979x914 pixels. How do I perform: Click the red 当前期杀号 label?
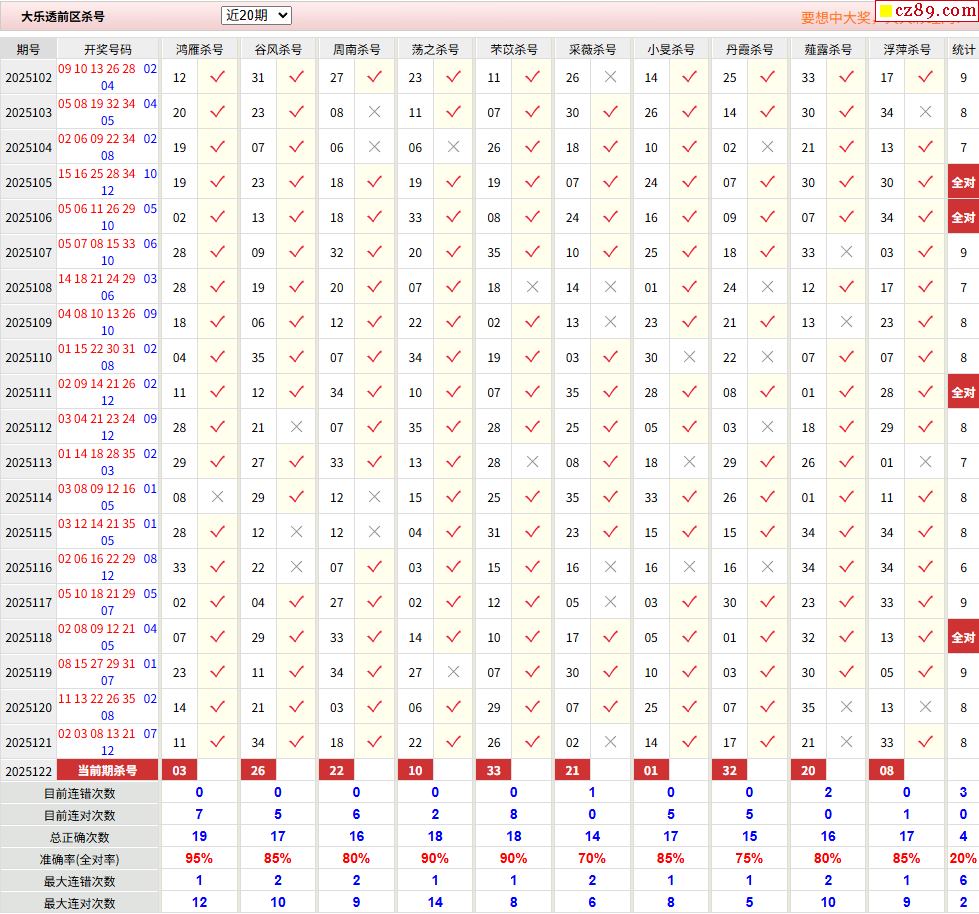coord(107,770)
